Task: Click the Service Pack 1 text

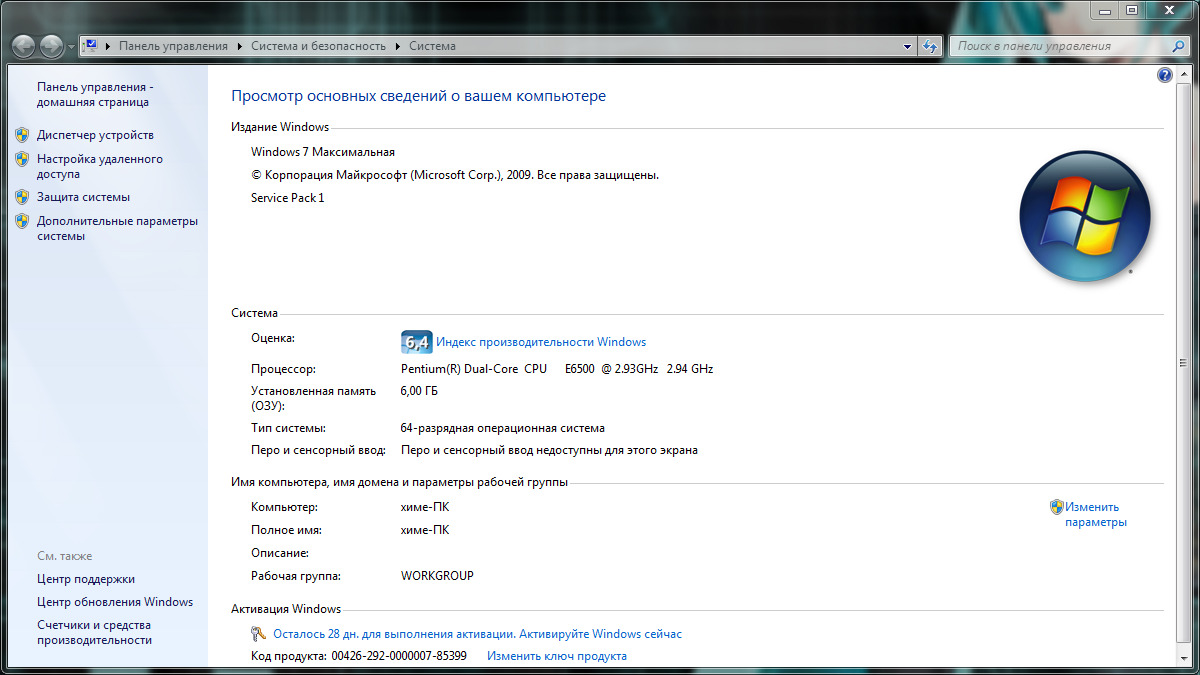Action: tap(288, 198)
